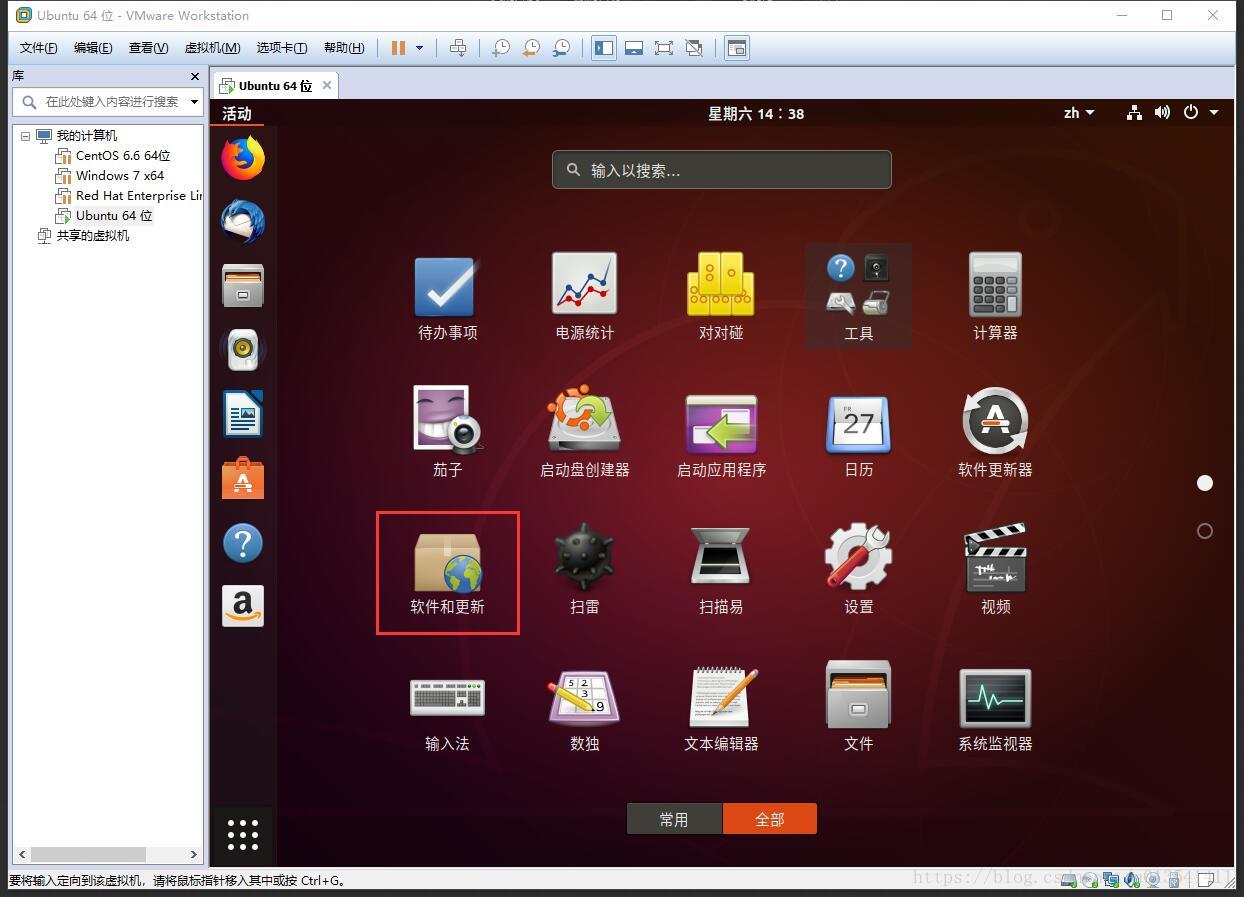Open 选项卡(T) menu
Viewport: 1244px width, 897px height.
(281, 48)
